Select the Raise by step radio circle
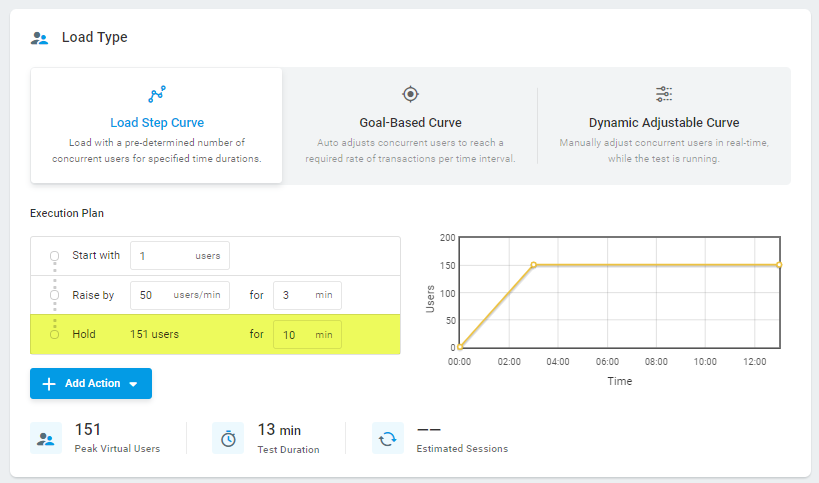819x483 pixels. (54, 295)
